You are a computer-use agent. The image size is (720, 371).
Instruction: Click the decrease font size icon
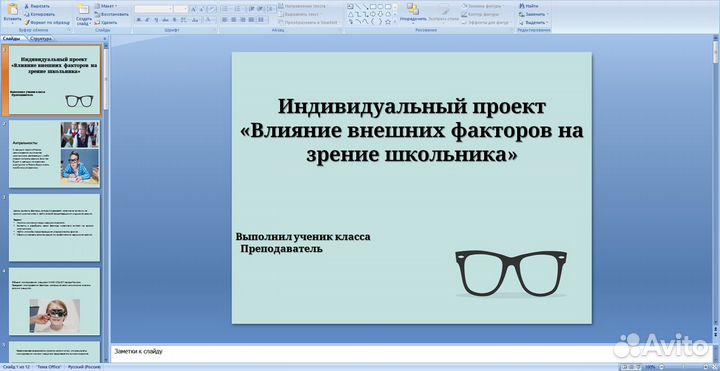(201, 9)
